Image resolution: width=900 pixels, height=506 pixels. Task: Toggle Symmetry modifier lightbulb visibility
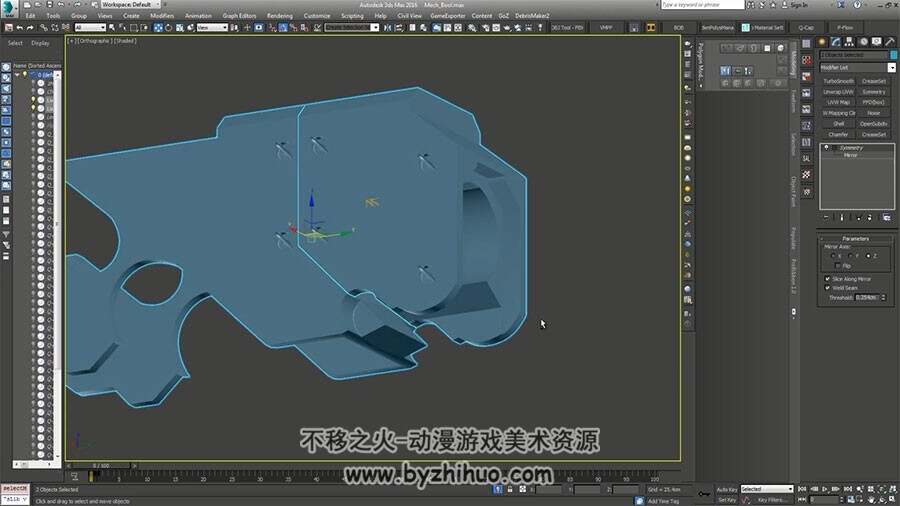[827, 148]
